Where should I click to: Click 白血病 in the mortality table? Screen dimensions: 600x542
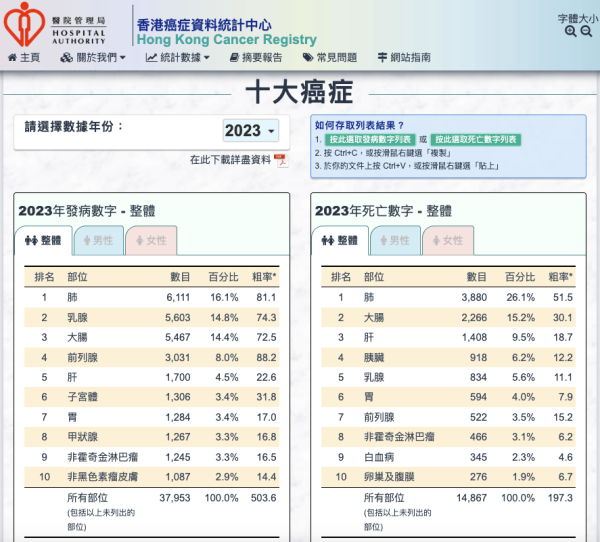click(379, 457)
